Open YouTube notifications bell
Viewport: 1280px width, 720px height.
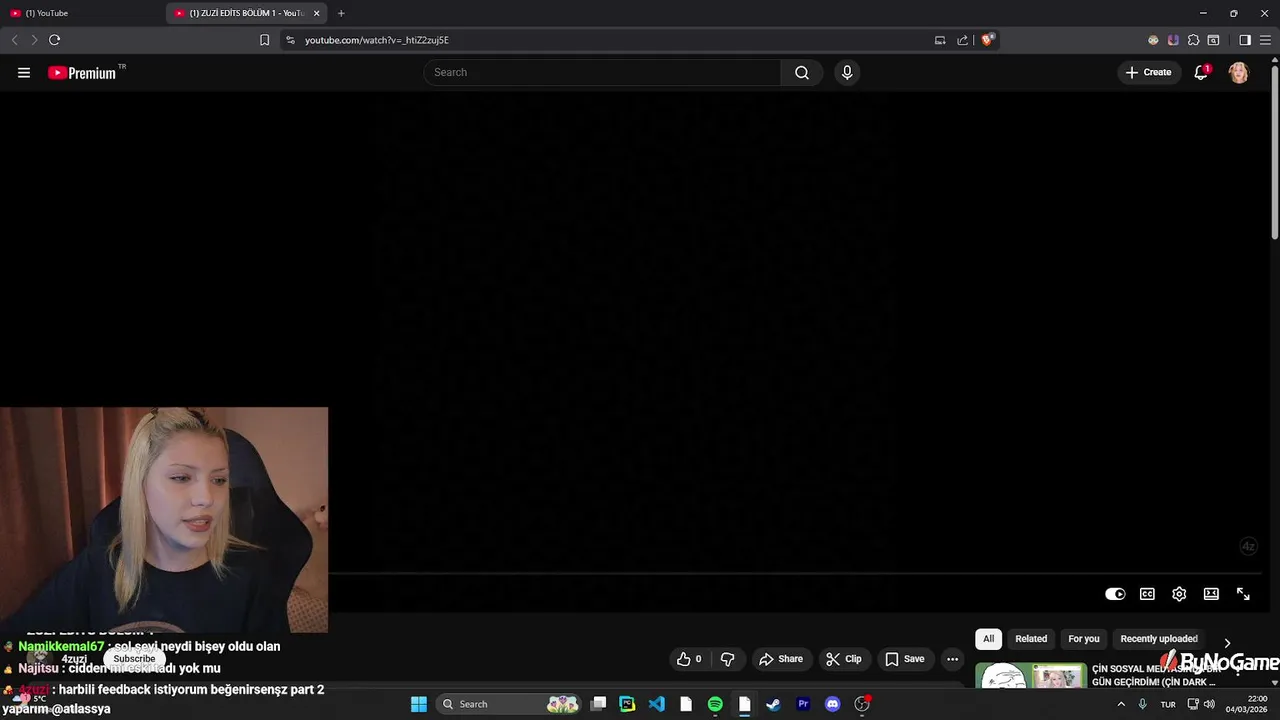click(x=1201, y=73)
